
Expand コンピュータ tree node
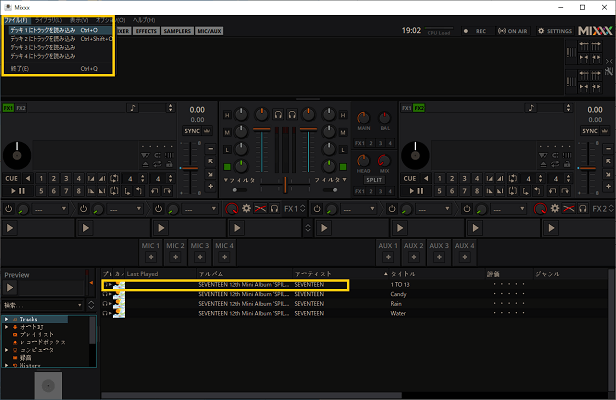coord(6,350)
